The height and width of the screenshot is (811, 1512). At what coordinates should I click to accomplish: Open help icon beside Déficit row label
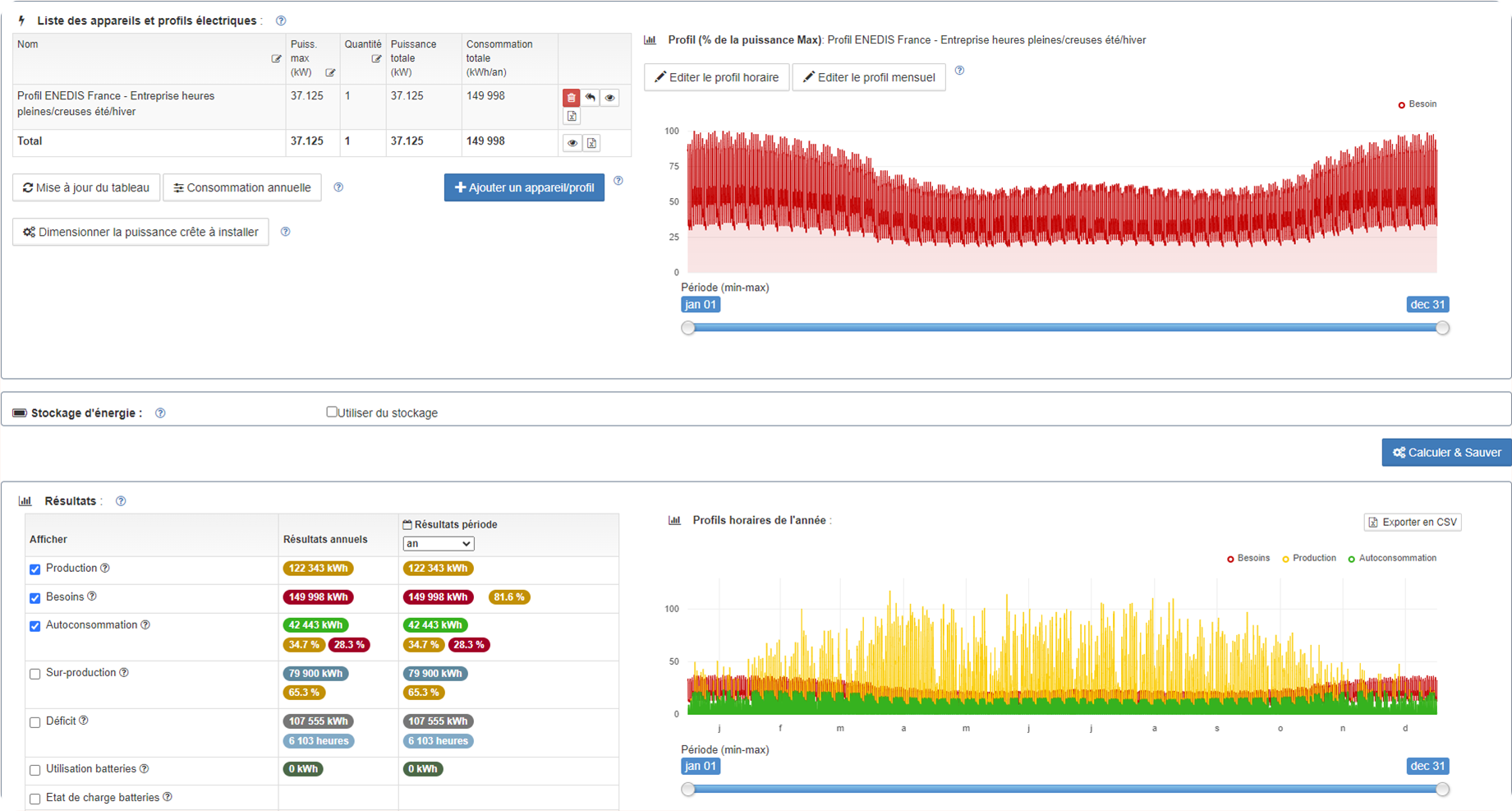pos(84,721)
